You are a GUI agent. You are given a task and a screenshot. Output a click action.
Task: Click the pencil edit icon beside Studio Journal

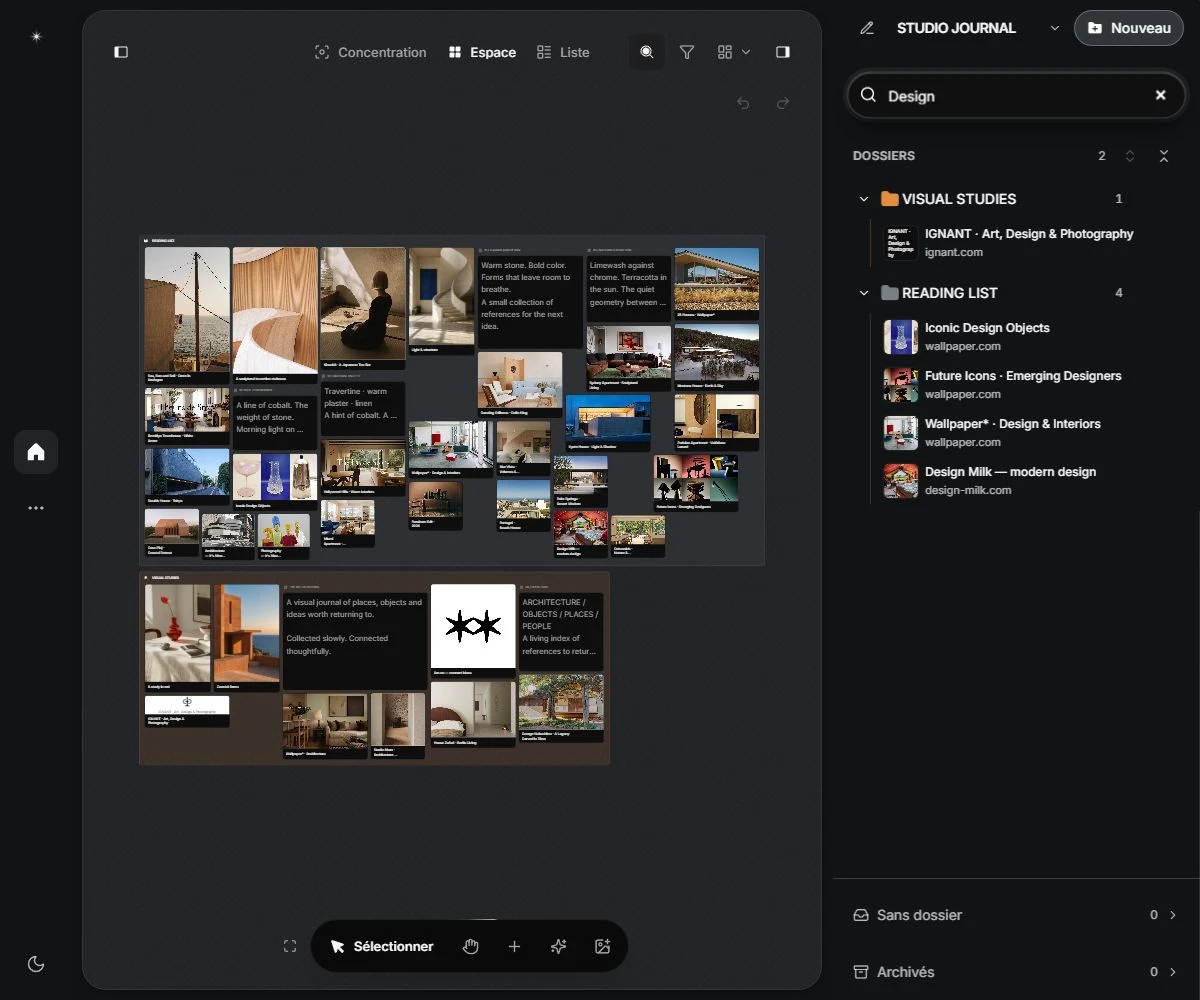click(867, 28)
